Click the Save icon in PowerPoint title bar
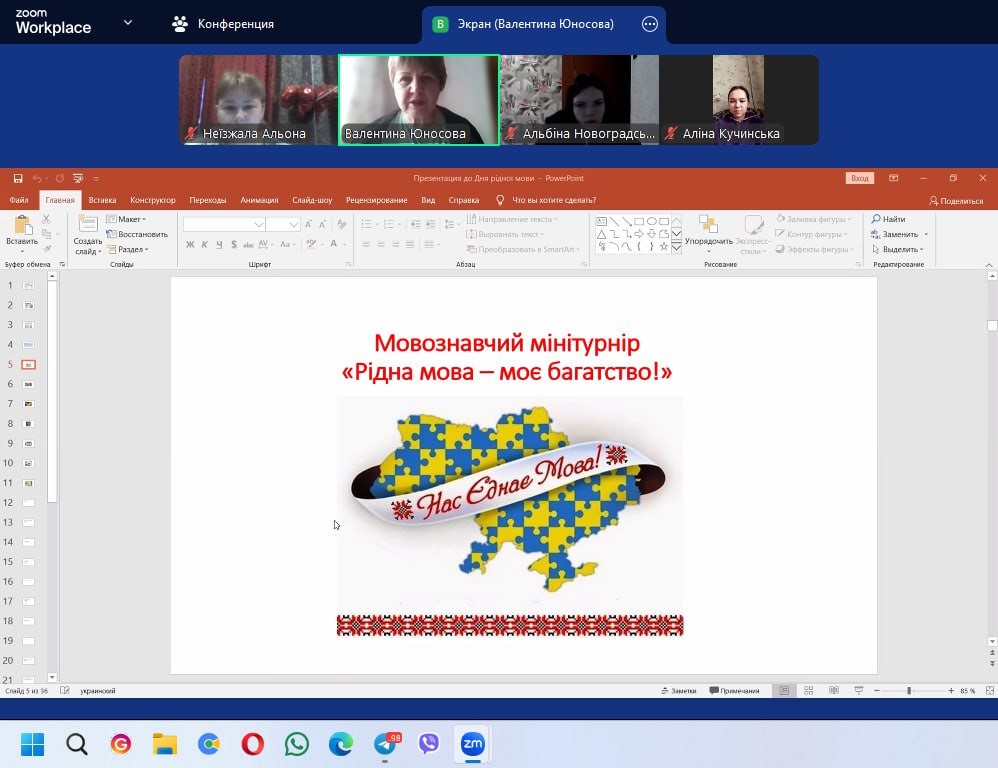 [18, 178]
